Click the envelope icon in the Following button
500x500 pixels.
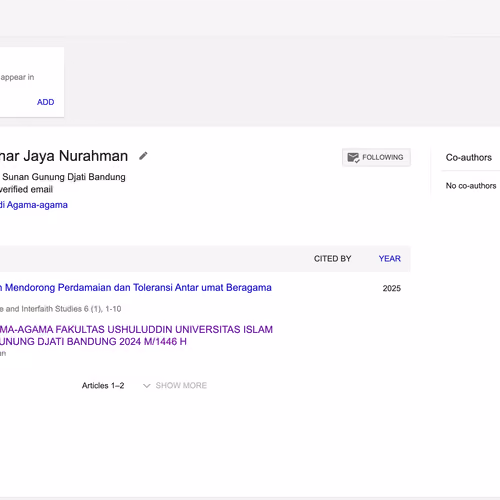click(353, 157)
